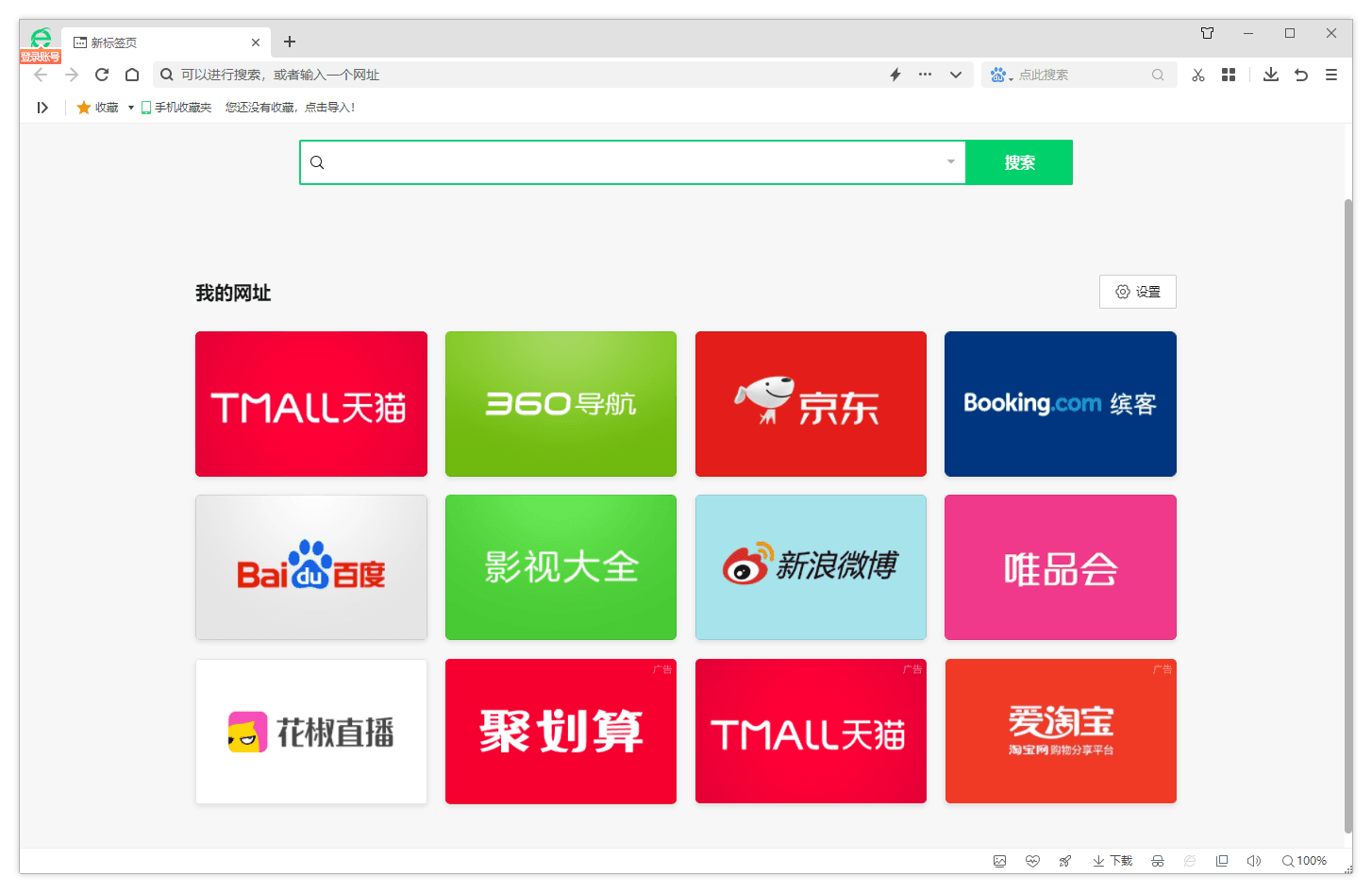Toggle the split-screen icon in status bar
This screenshot has width=1372, height=893.
pyautogui.click(x=1222, y=860)
